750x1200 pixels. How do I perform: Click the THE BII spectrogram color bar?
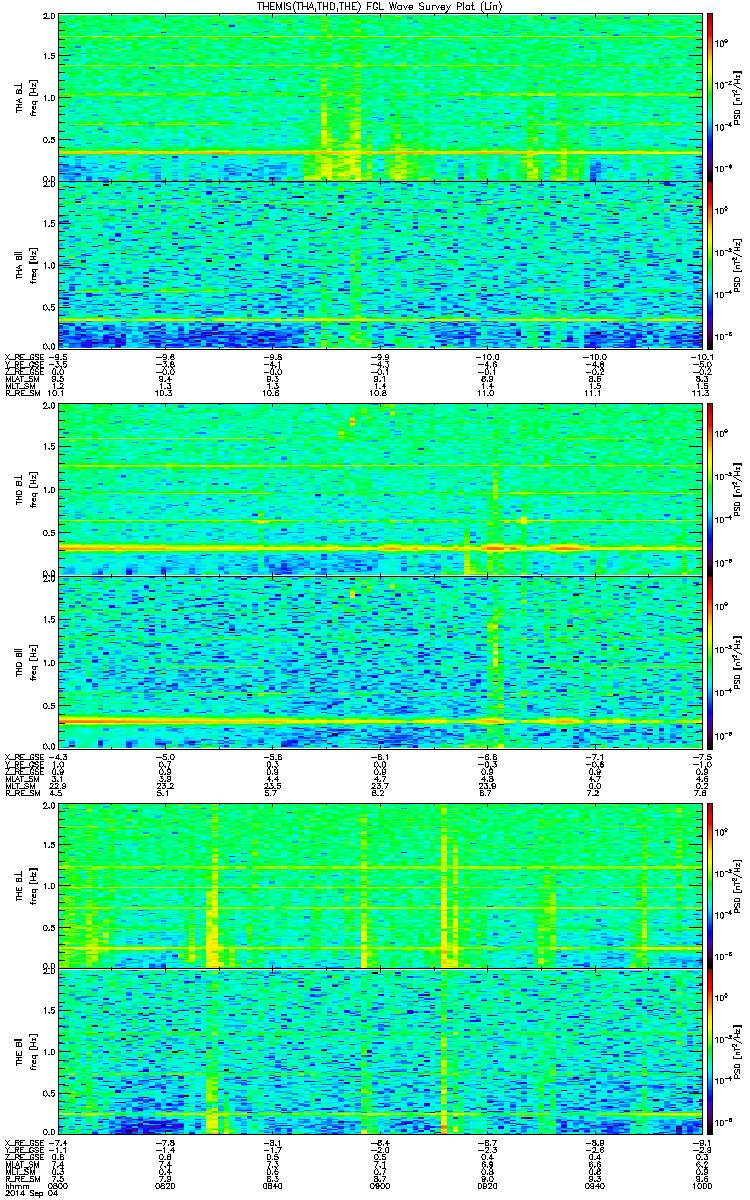tap(710, 1053)
